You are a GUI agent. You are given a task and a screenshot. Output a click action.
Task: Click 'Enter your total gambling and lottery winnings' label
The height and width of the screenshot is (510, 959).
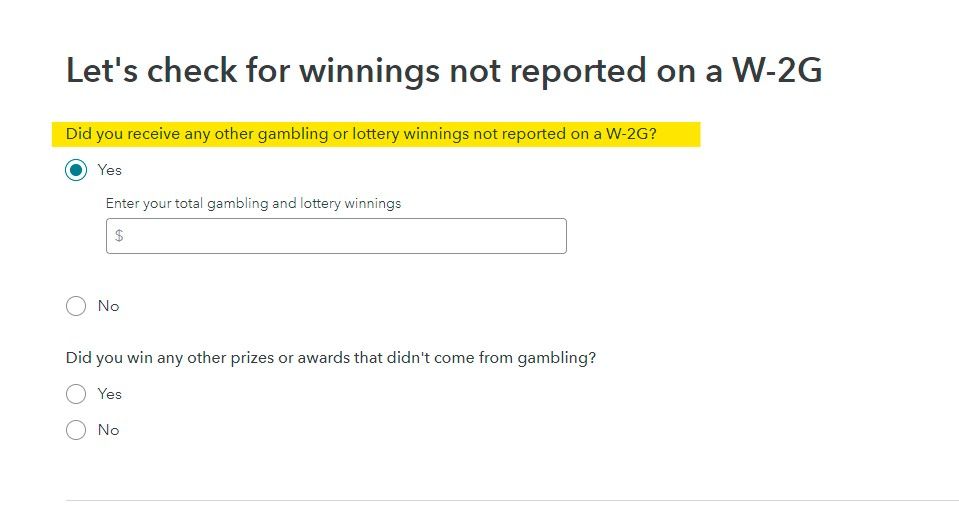pos(253,203)
